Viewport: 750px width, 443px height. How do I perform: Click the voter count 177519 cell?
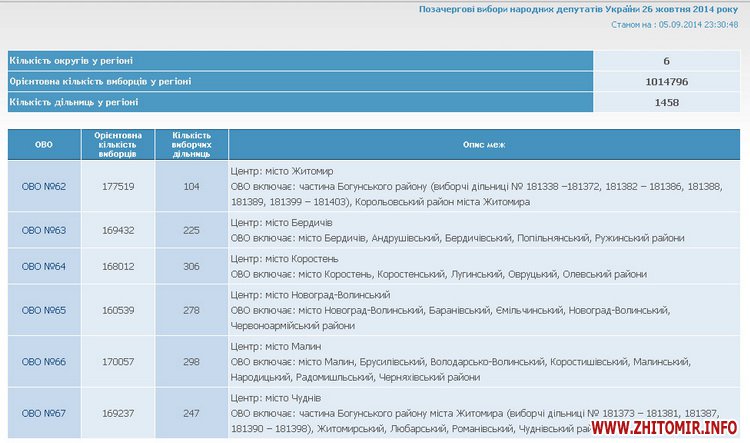[x=118, y=186]
